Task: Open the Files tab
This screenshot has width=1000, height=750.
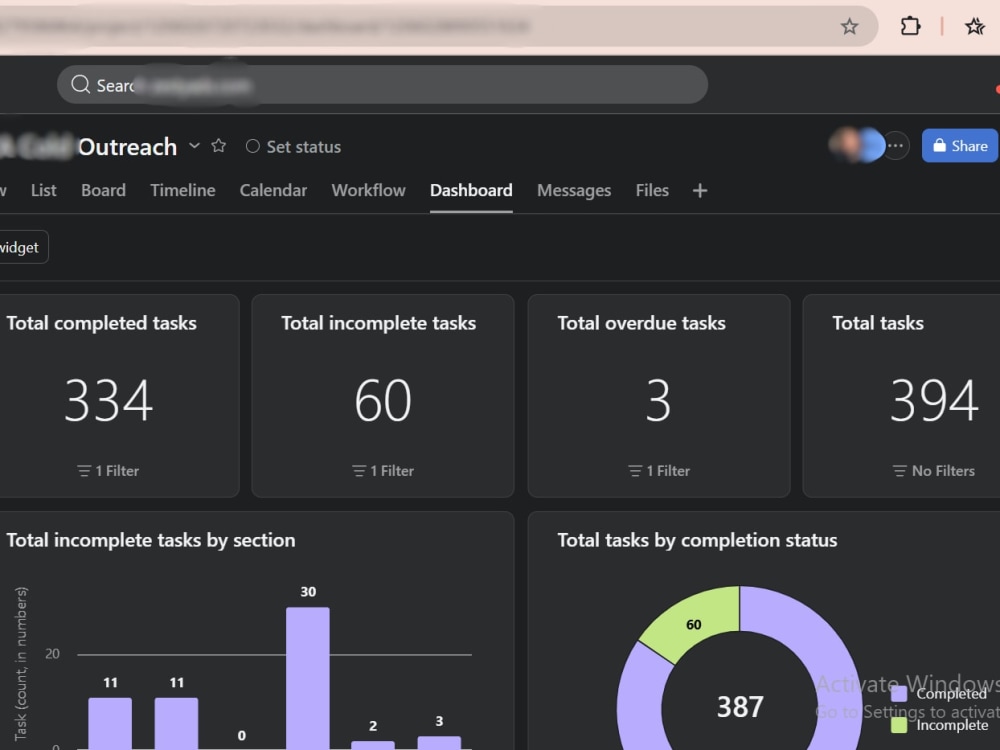Action: 652,191
